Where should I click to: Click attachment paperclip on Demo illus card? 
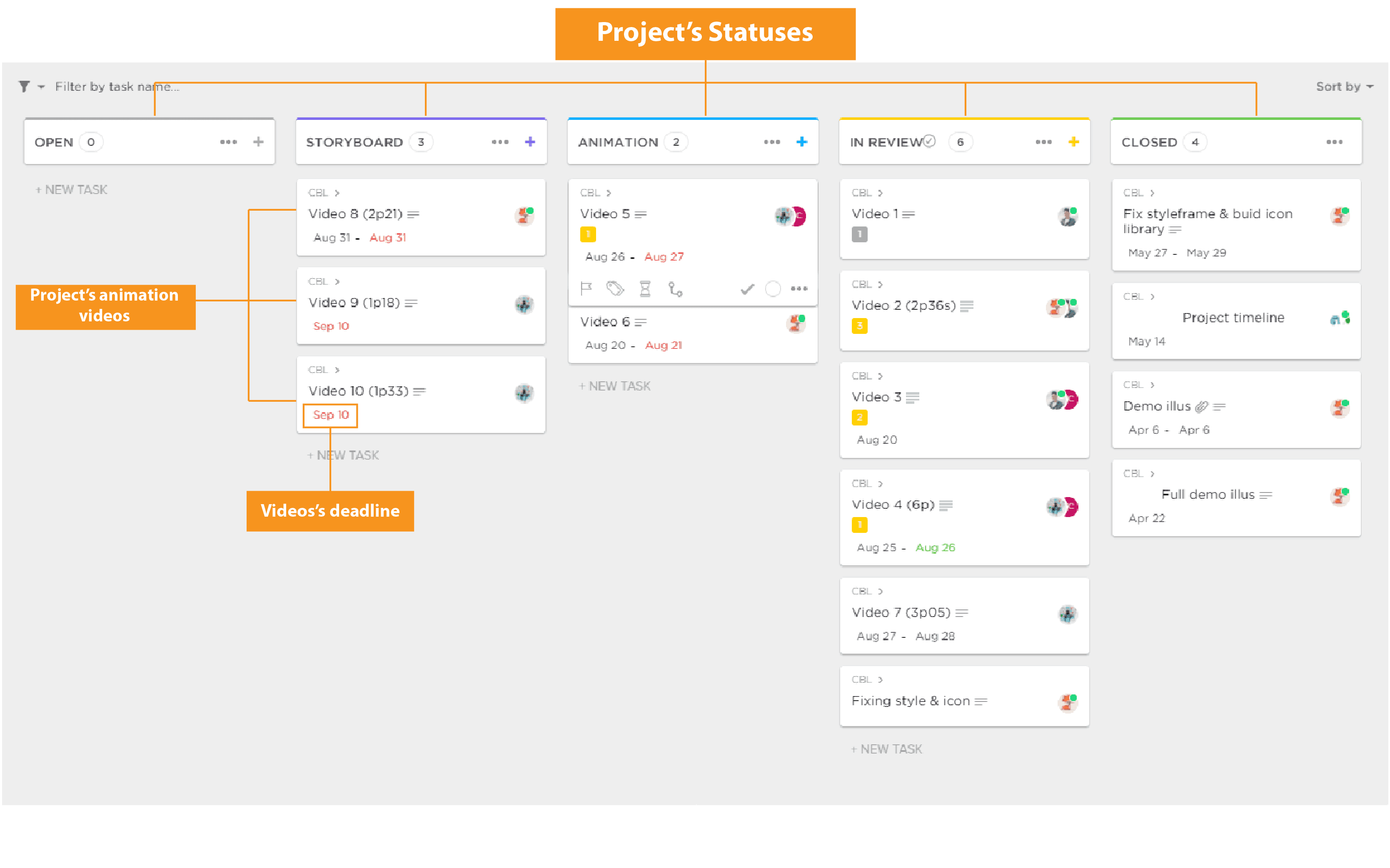click(1201, 406)
